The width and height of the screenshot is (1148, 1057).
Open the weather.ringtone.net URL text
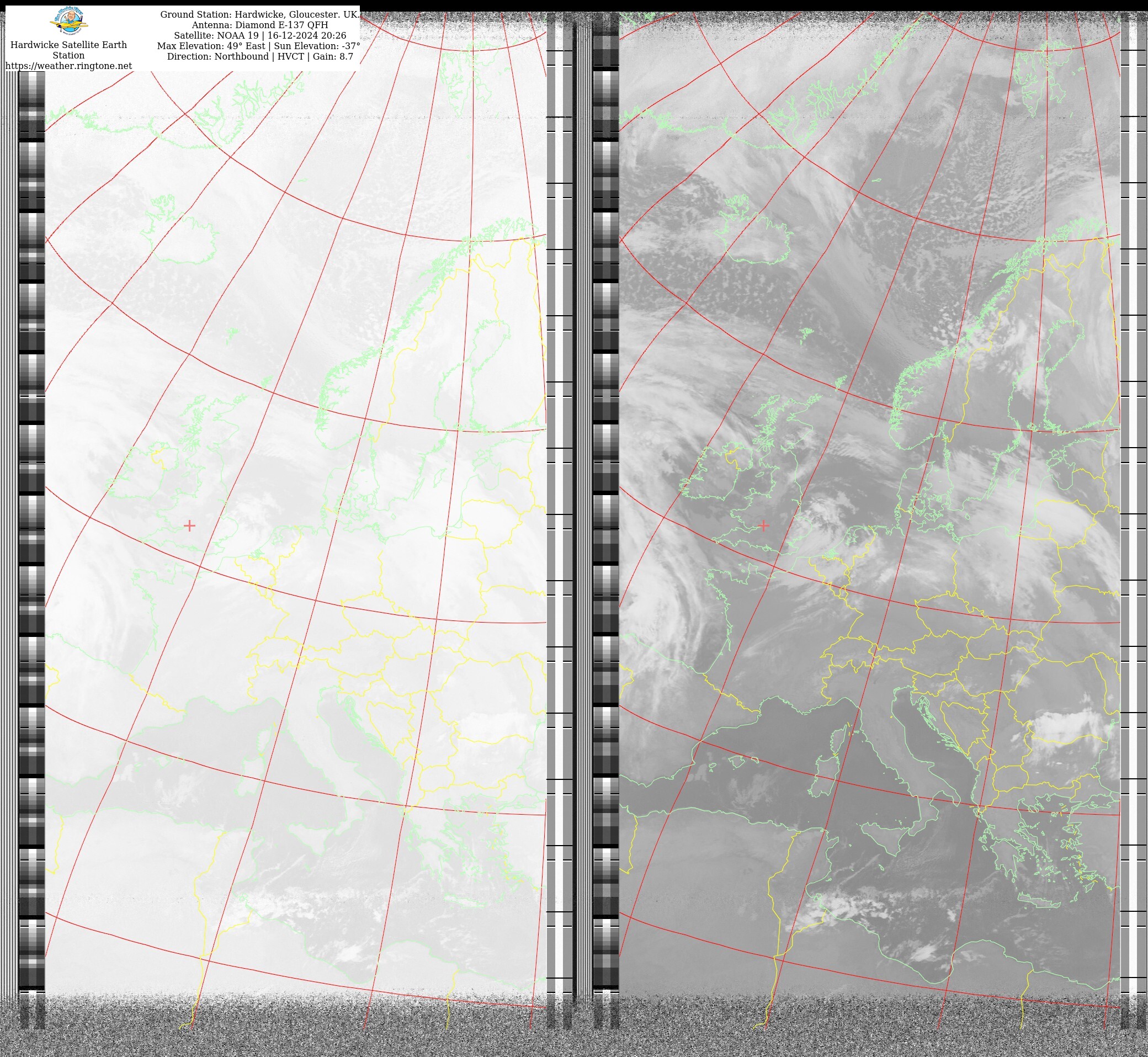coord(68,66)
